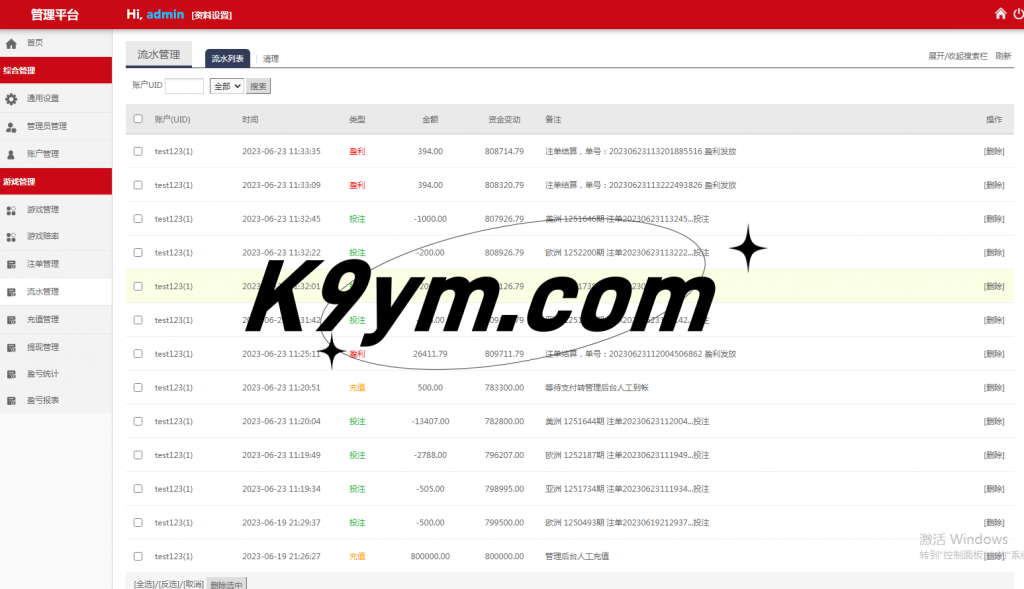Tick the 2023-06-19 21:29:37 row checkbox
The image size is (1024, 589).
point(138,522)
